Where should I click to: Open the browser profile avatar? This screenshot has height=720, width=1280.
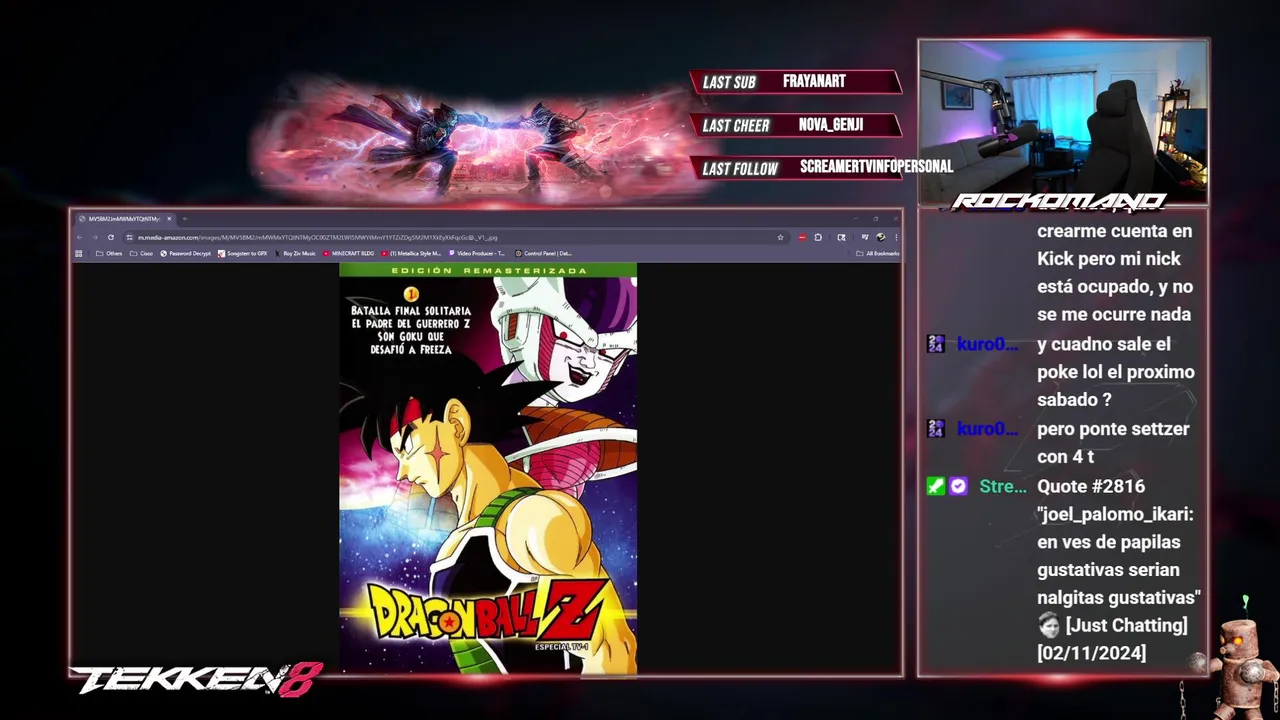(x=880, y=237)
